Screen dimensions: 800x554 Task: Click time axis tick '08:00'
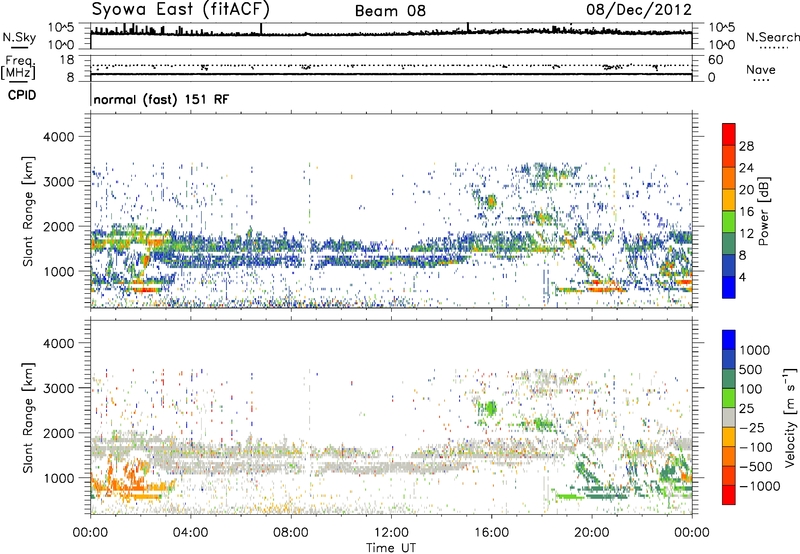[291, 533]
